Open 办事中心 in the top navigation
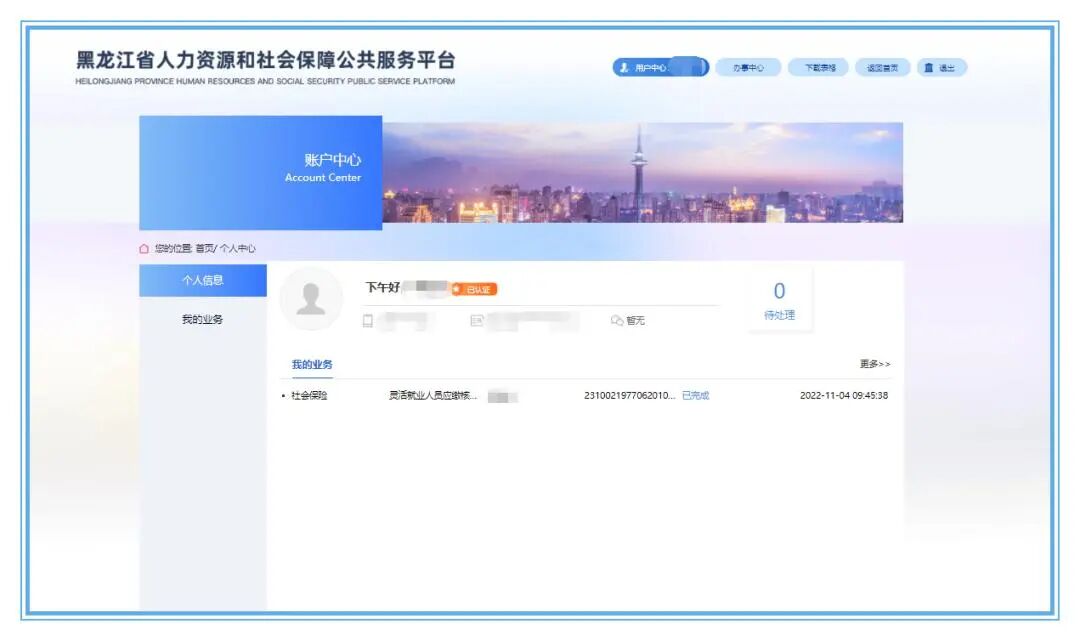The width and height of the screenshot is (1080, 641). (748, 67)
